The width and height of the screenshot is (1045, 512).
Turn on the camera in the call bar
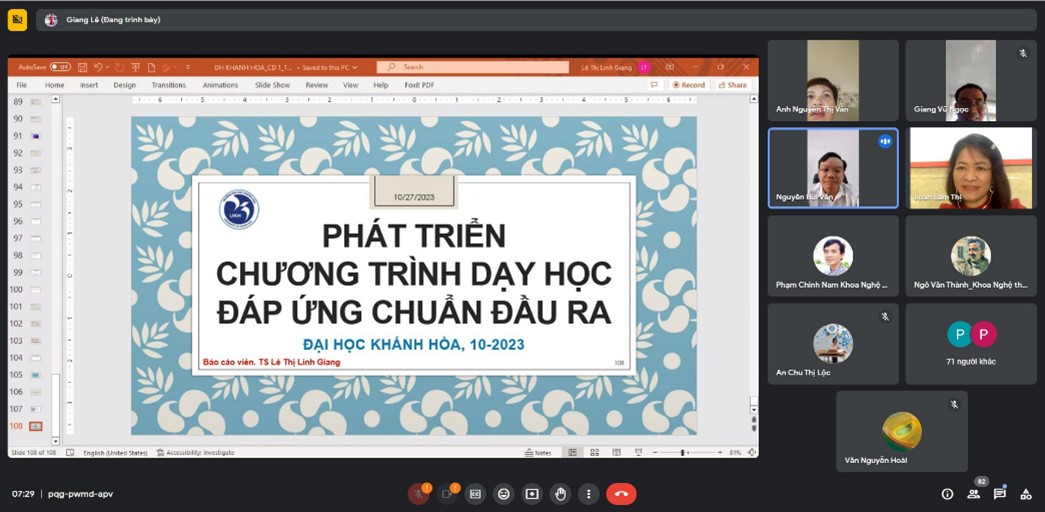(x=447, y=494)
